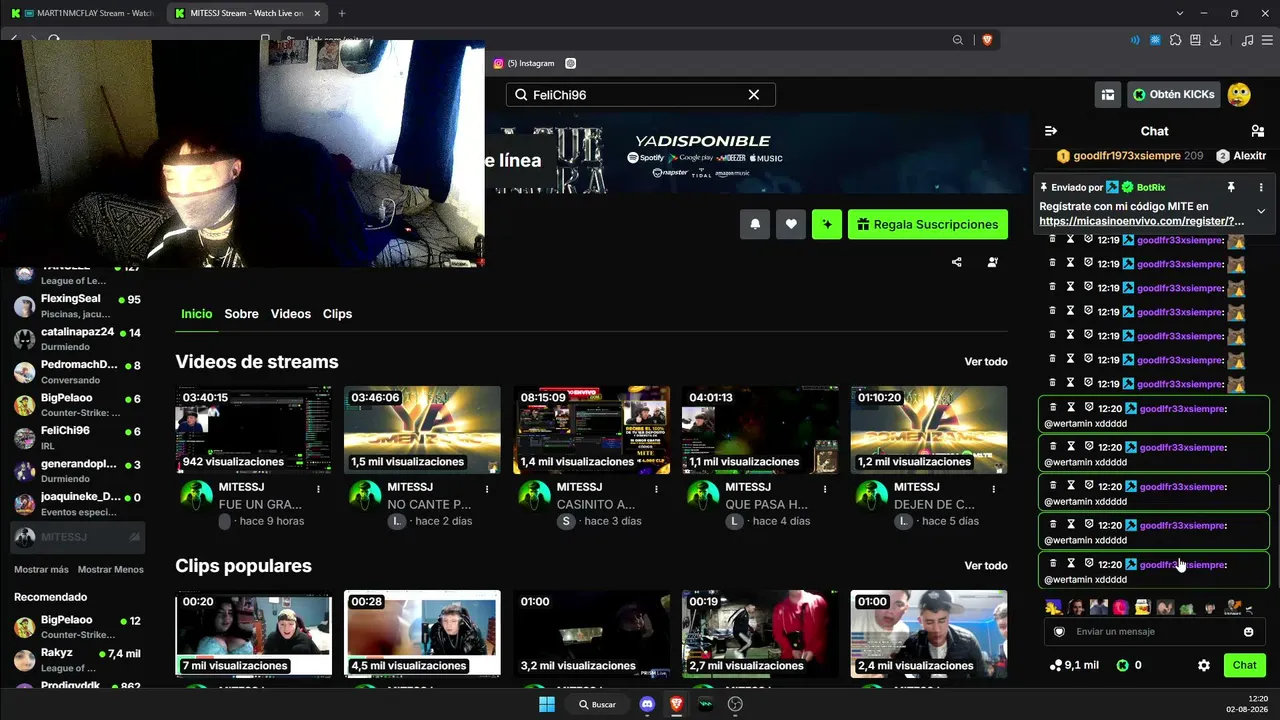Open the browser extensions puzzle icon
1280x720 pixels.
[x=1176, y=40]
